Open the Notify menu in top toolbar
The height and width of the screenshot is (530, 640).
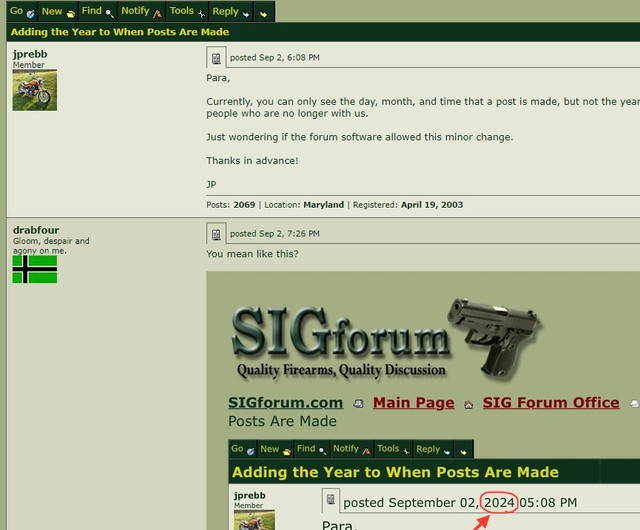[142, 11]
